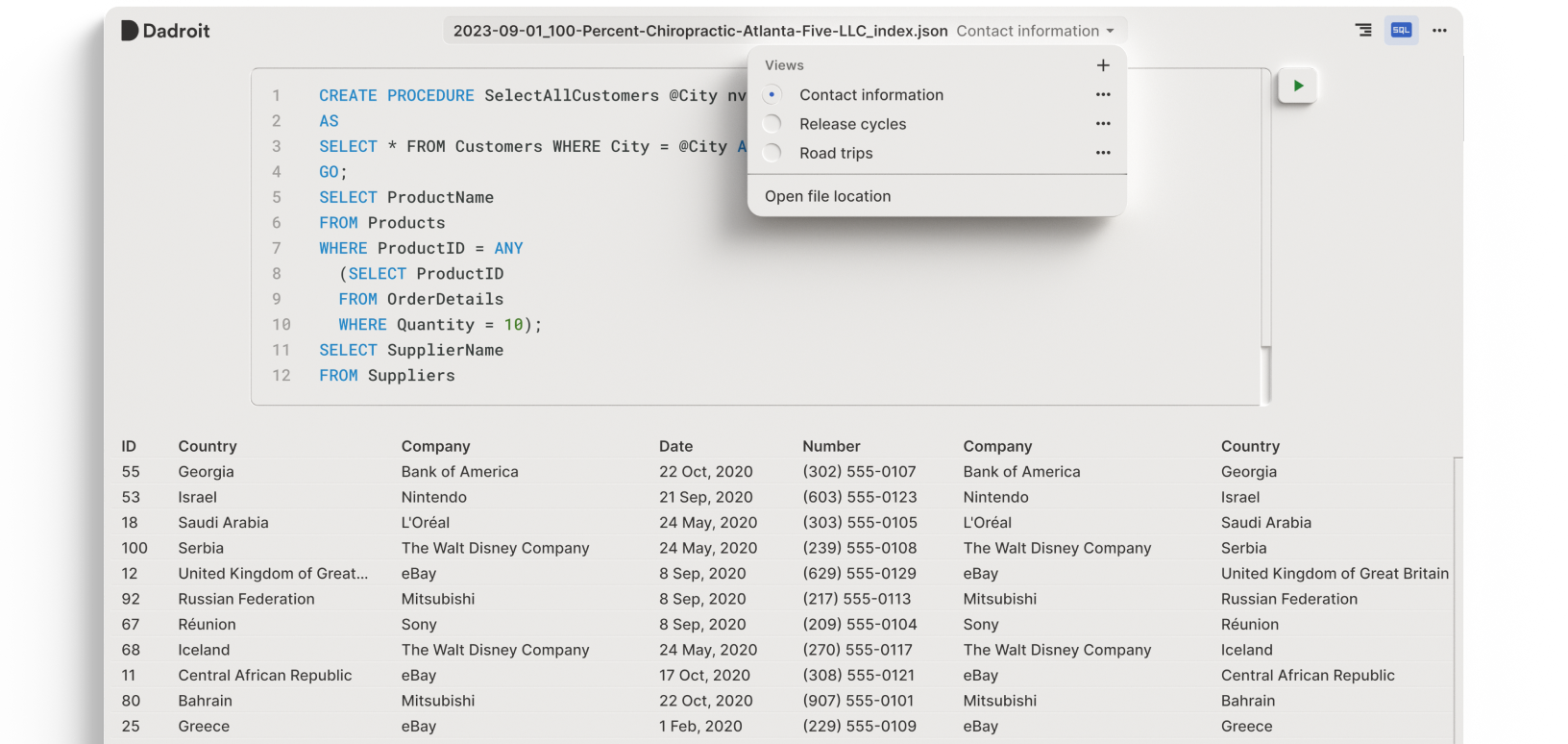1568x744 pixels.
Task: Click the Road trips menu label
Action: (x=836, y=153)
